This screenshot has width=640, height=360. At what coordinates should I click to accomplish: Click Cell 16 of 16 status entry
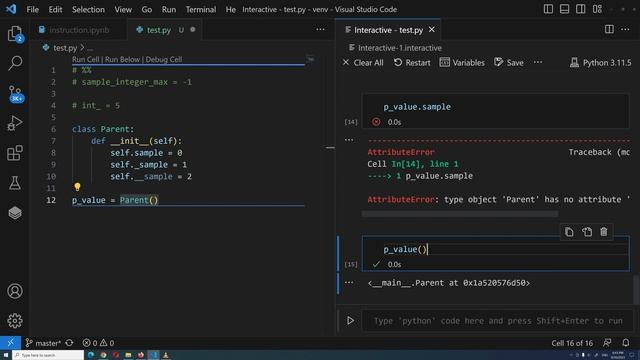coord(572,343)
